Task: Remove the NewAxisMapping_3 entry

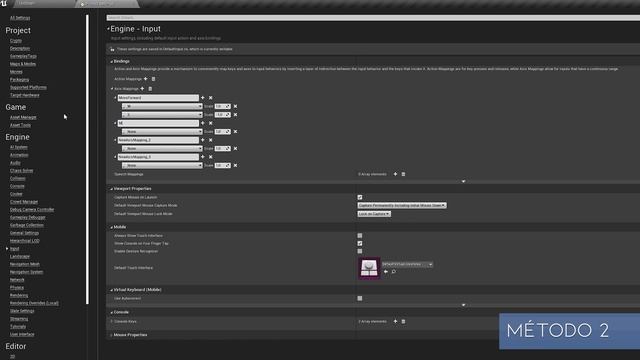Action: (211, 157)
